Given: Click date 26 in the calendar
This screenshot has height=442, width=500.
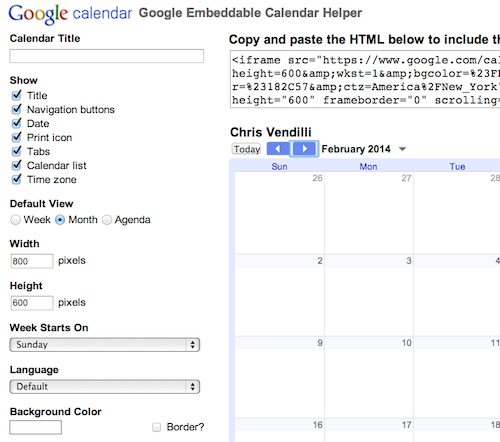Looking at the screenshot, I should tap(317, 178).
